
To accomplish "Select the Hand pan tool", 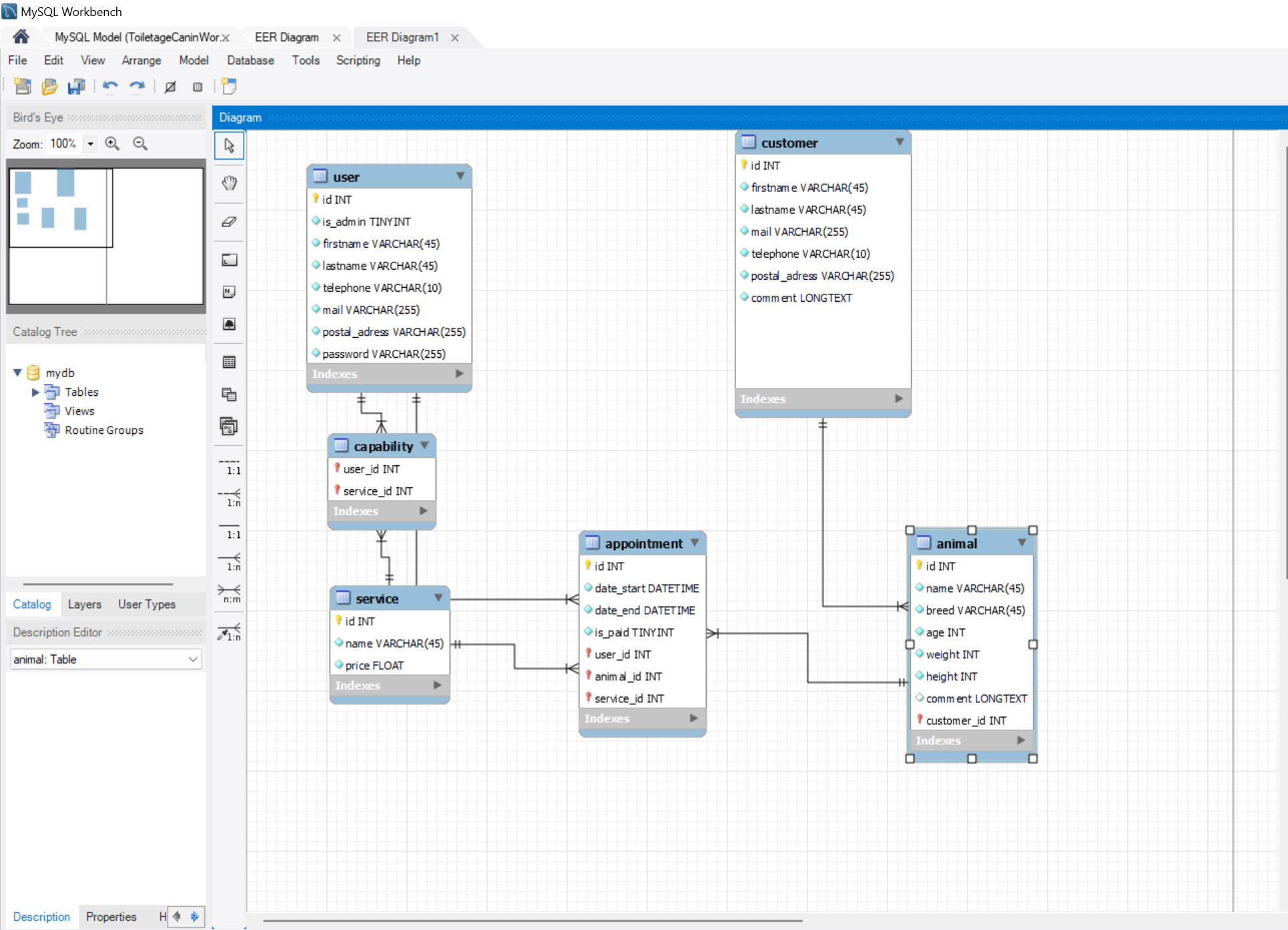I will point(229,183).
